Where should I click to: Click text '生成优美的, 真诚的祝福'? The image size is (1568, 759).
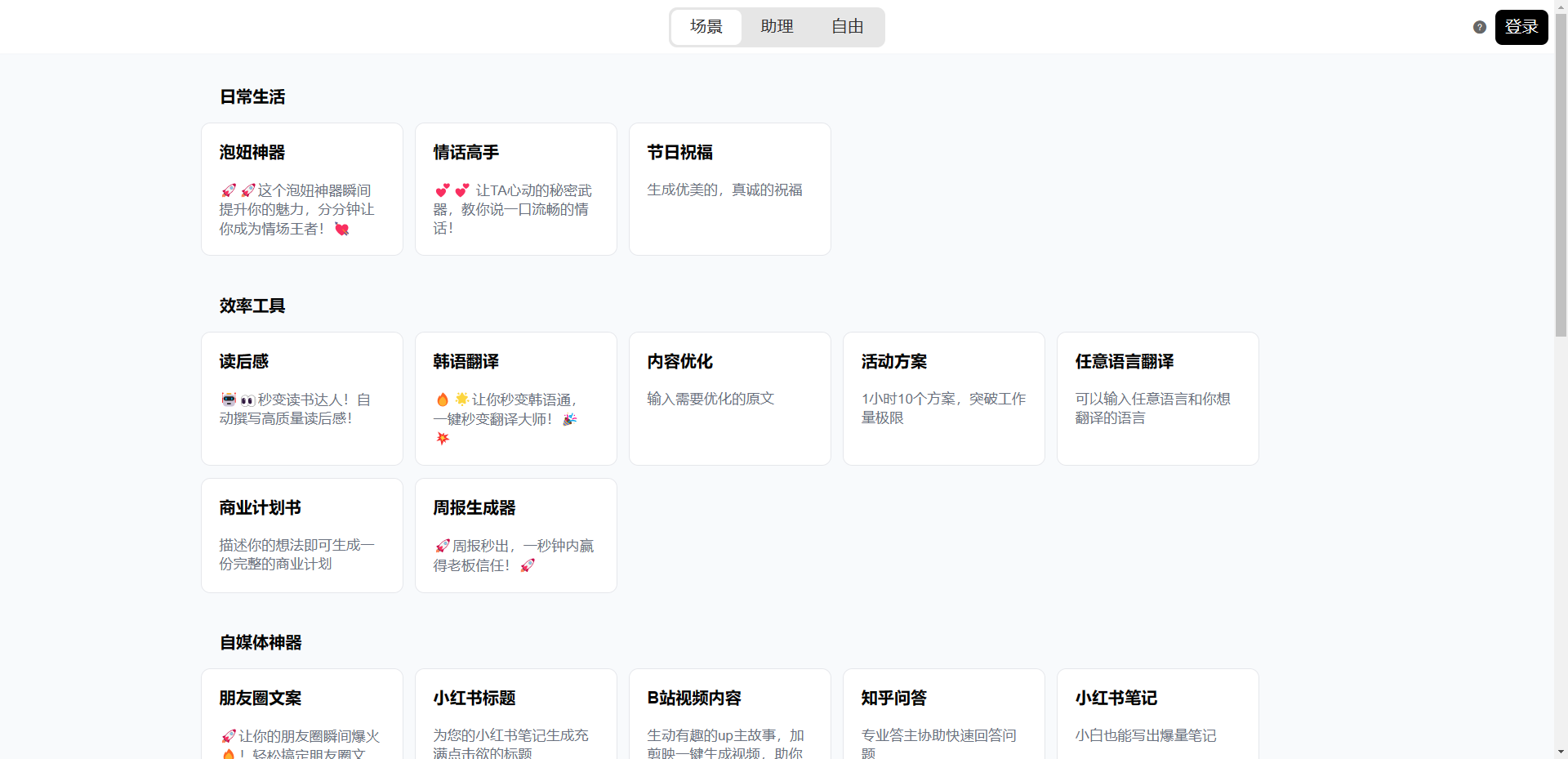tap(724, 190)
